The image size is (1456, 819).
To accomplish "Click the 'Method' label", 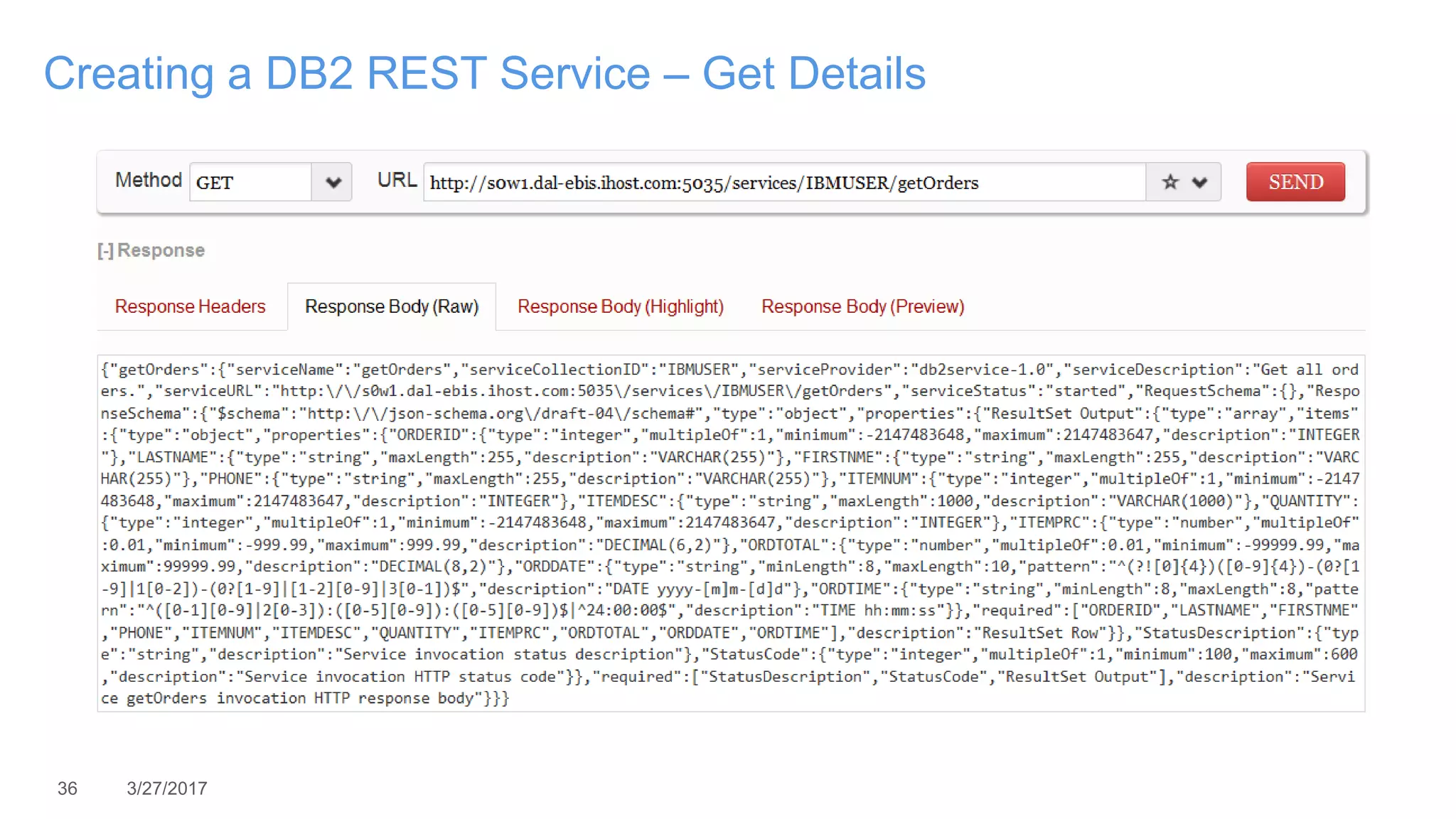I will tap(149, 180).
